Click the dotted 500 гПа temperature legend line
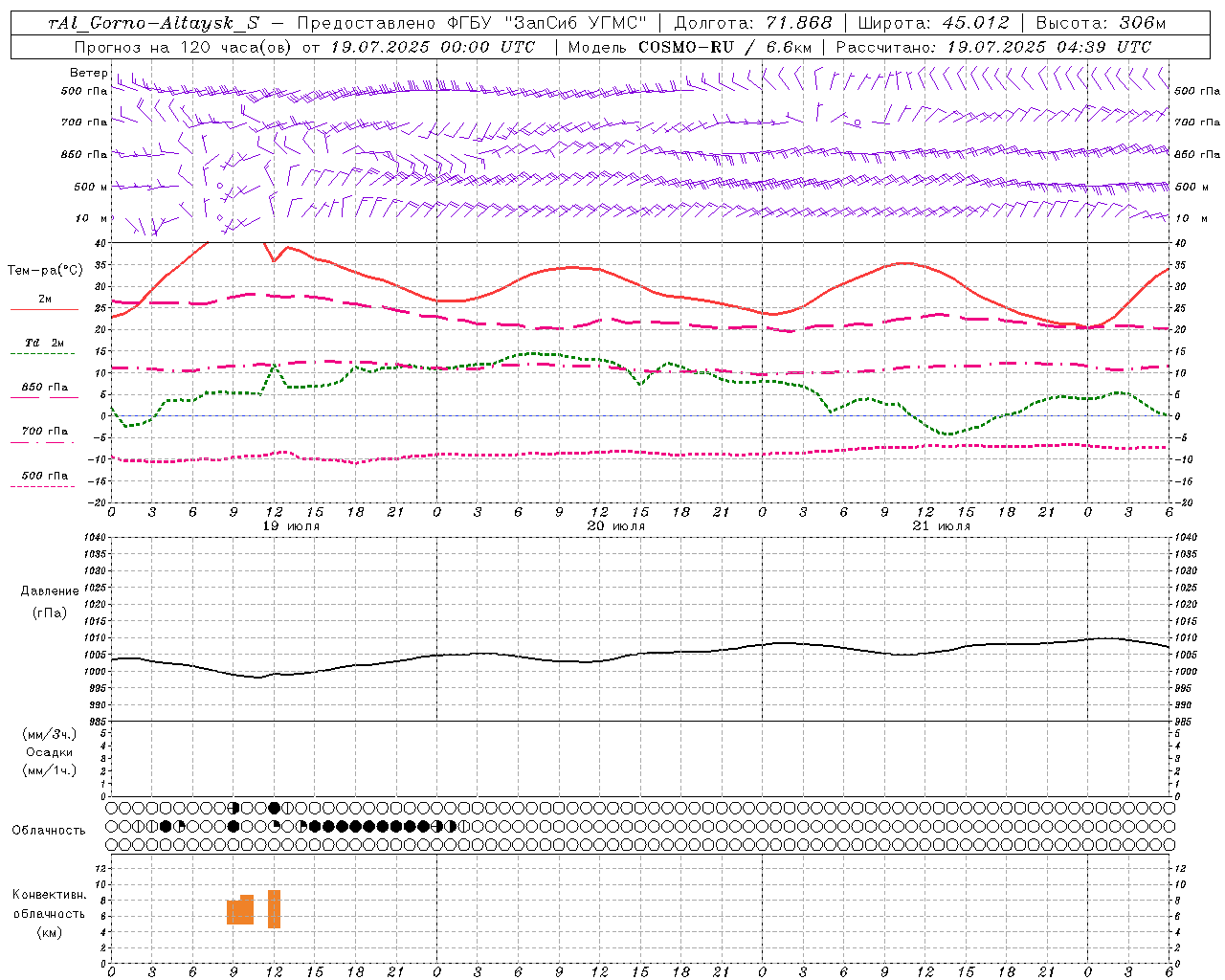Viewport: 1225px width, 980px height. point(42,486)
